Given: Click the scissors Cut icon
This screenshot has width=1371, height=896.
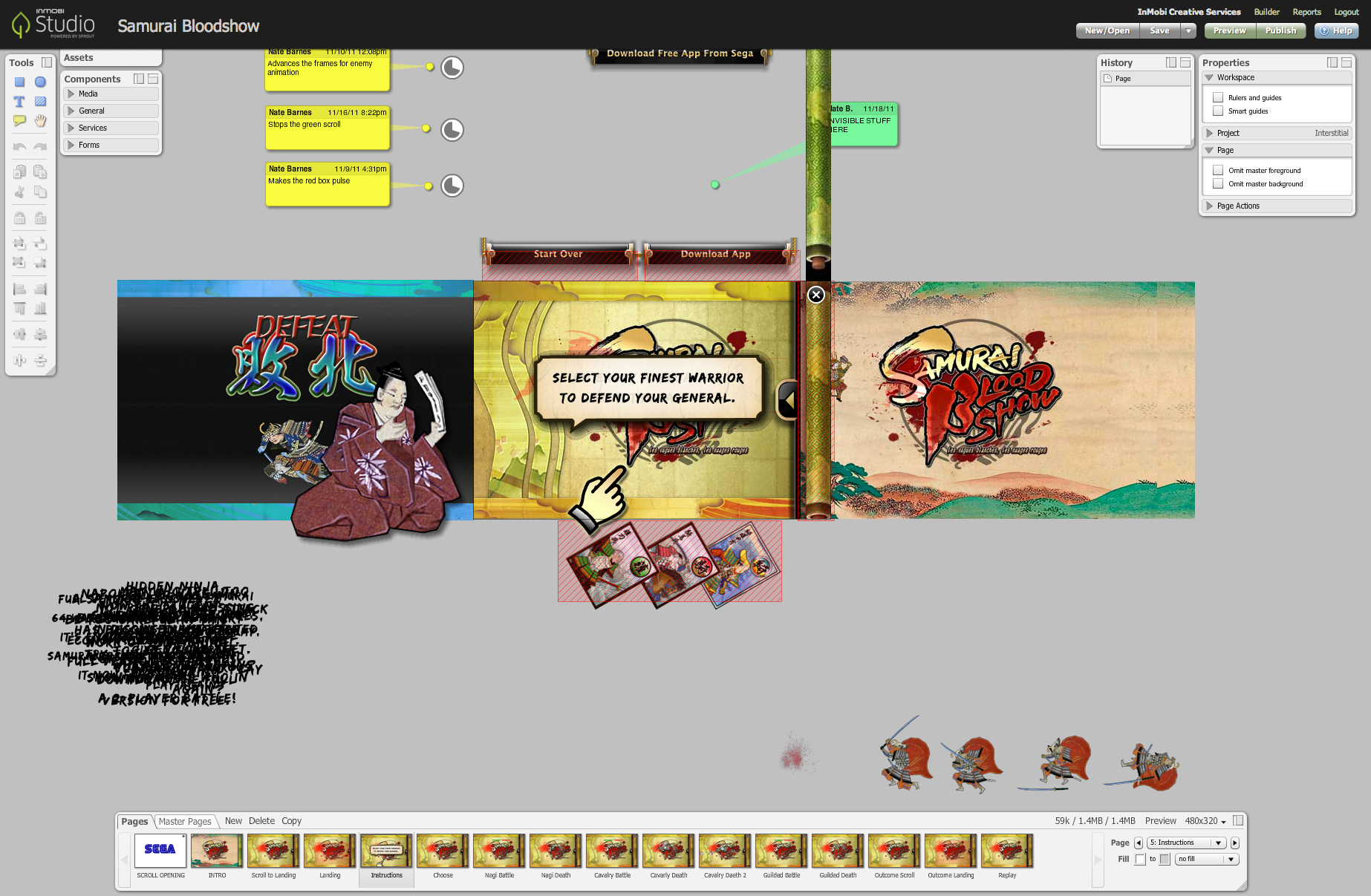Looking at the screenshot, I should [x=18, y=192].
